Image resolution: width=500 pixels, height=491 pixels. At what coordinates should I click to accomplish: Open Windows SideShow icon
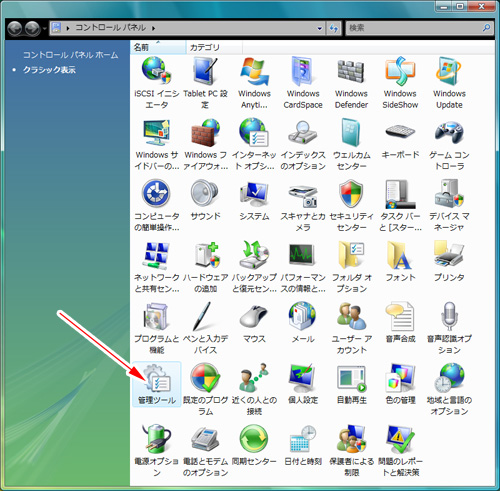400,71
